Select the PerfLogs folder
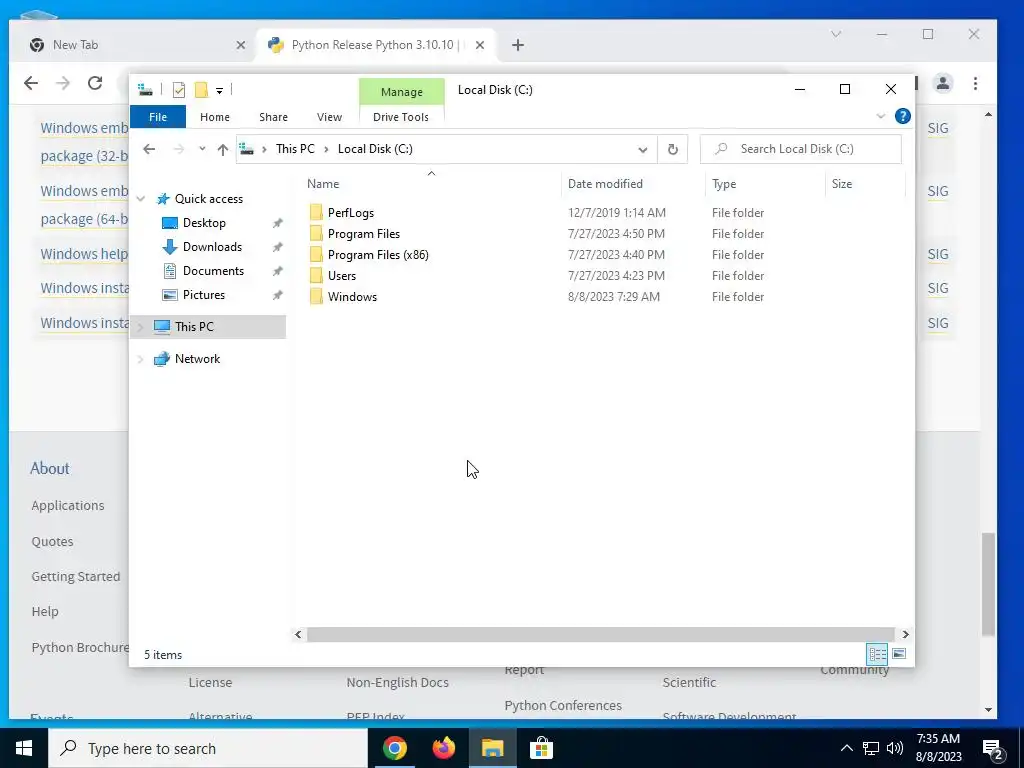This screenshot has width=1024, height=768. click(x=351, y=213)
